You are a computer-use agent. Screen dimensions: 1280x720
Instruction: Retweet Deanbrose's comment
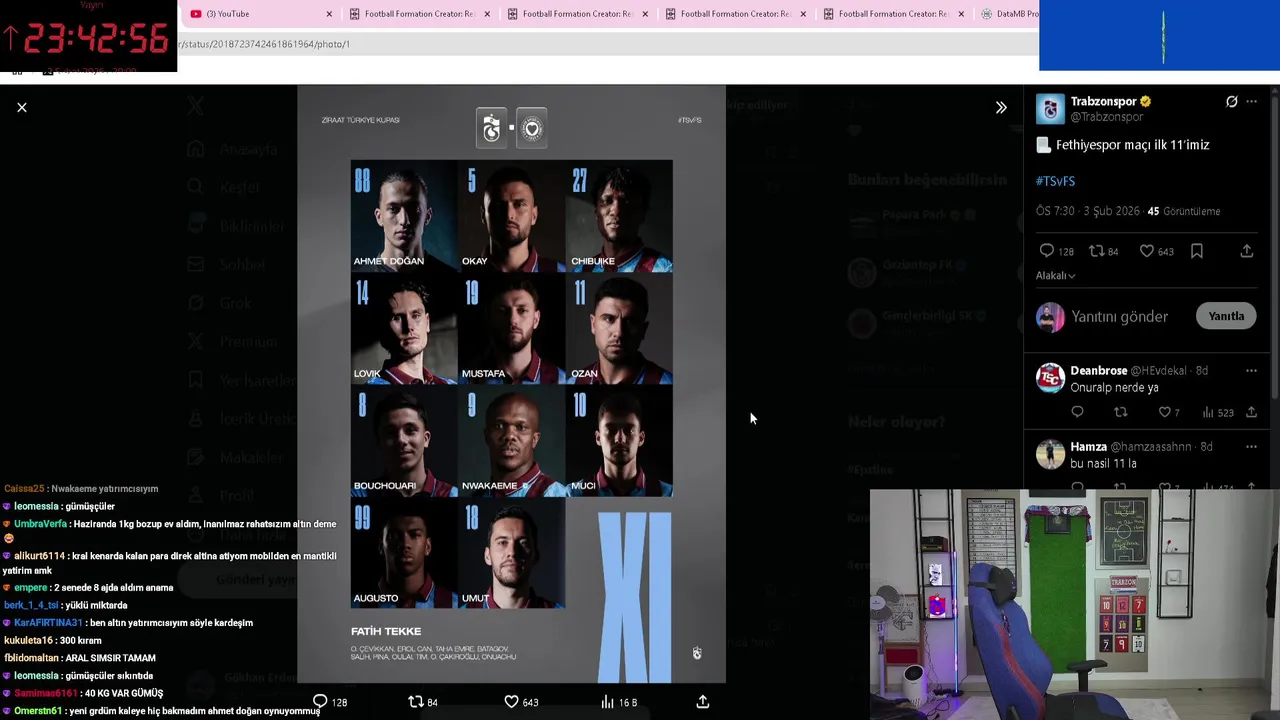coord(1121,412)
